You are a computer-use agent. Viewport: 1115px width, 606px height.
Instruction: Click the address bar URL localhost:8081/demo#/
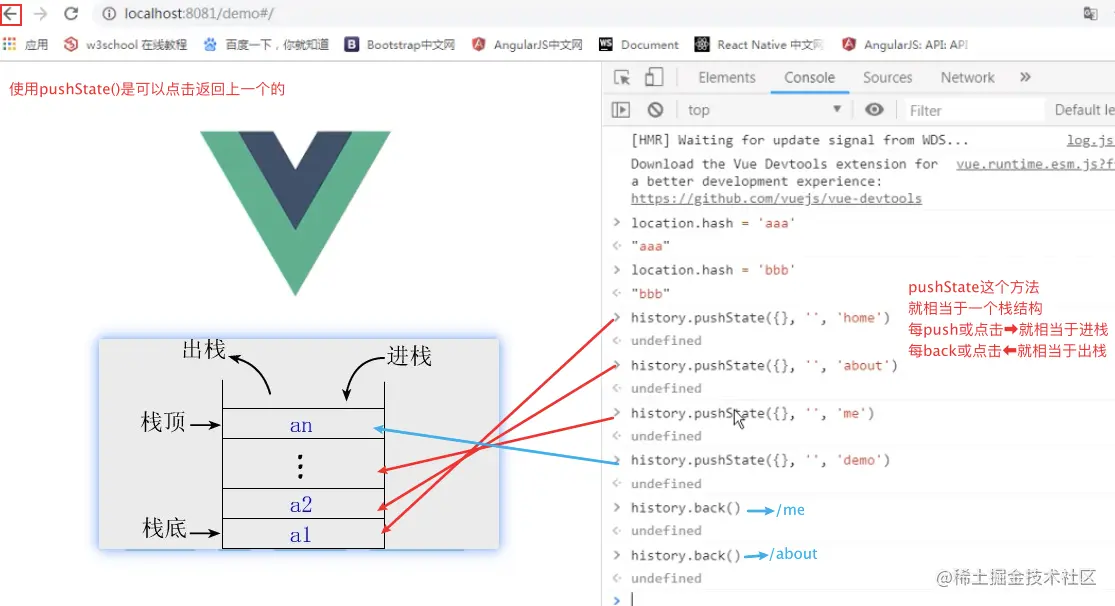(199, 14)
